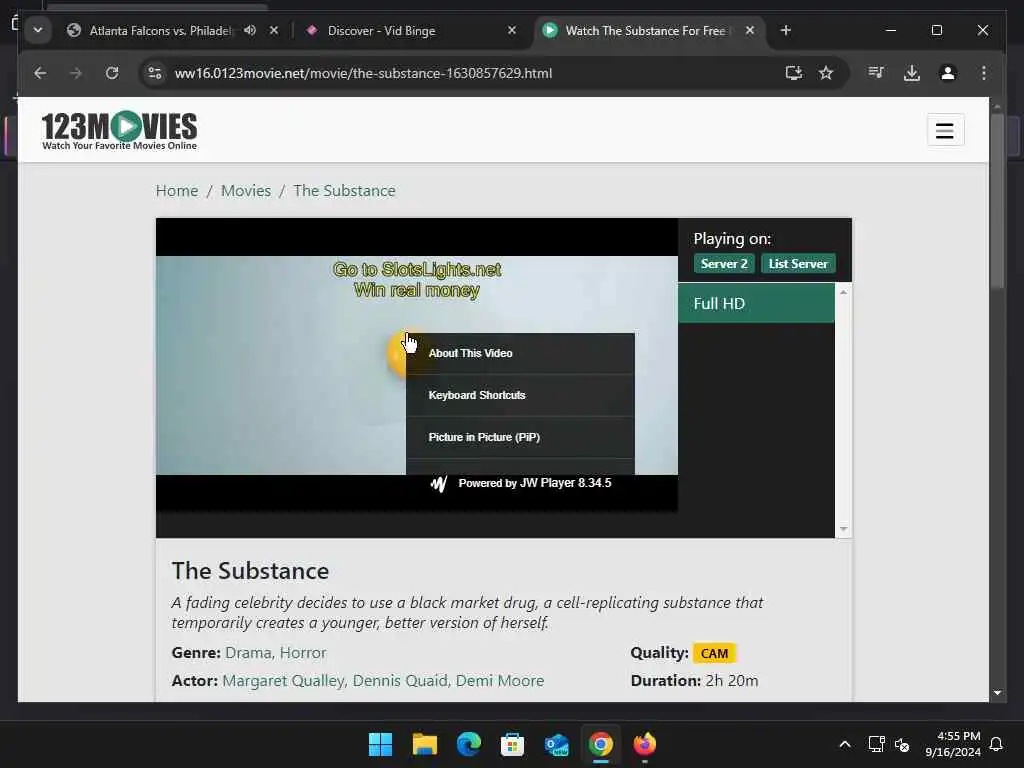
Task: Open Demi Moore actor link
Action: (x=500, y=680)
